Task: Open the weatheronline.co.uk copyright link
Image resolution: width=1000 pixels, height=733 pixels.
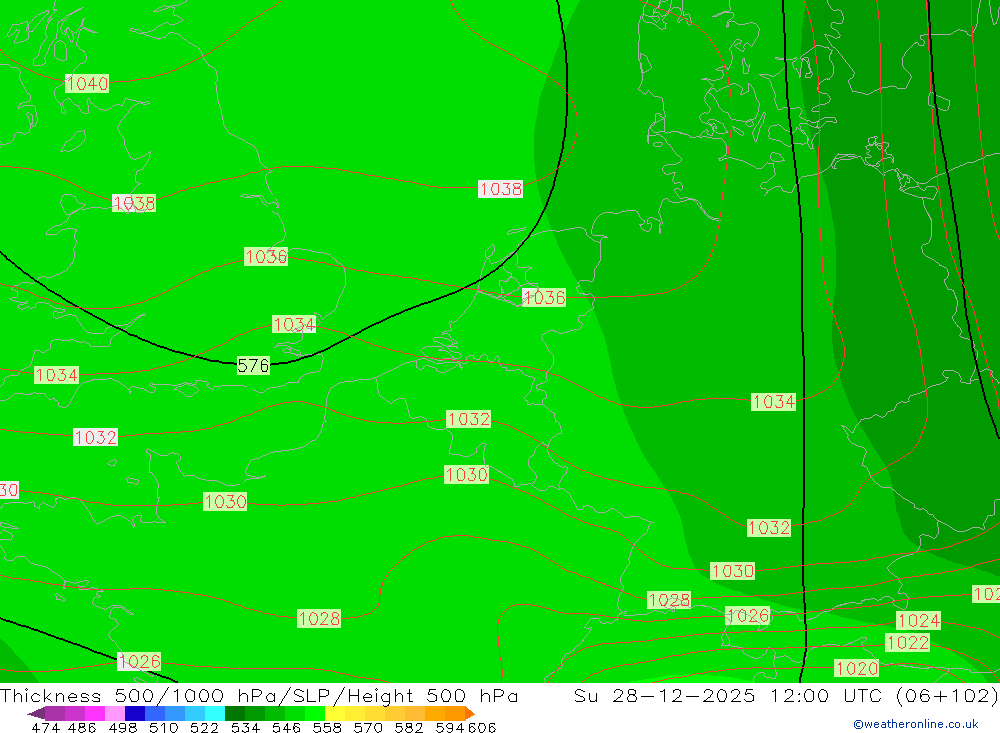Action: point(916,724)
